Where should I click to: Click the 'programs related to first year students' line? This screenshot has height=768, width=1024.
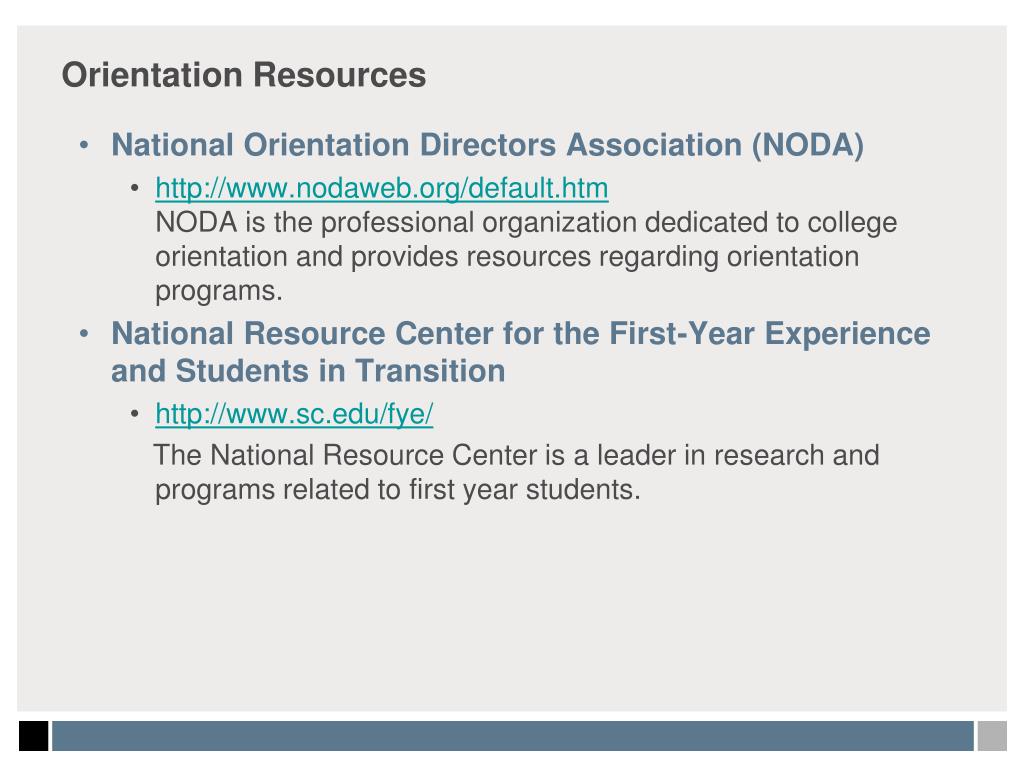point(398,490)
